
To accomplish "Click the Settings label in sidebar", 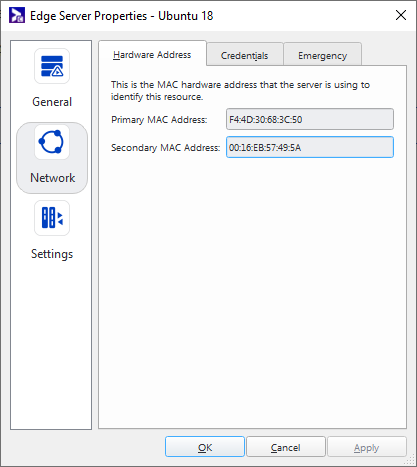I will click(52, 254).
